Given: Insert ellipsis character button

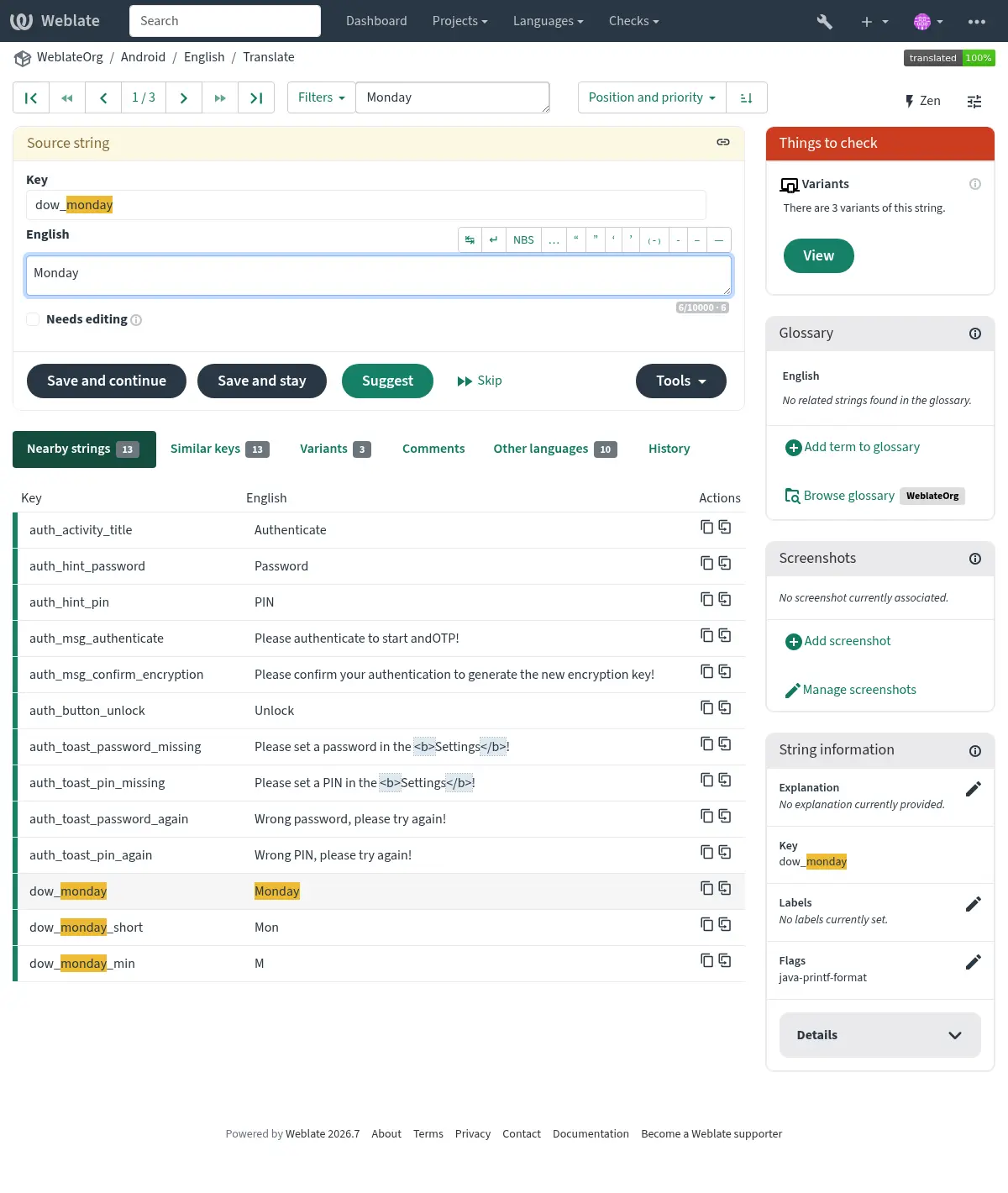Looking at the screenshot, I should click(554, 239).
